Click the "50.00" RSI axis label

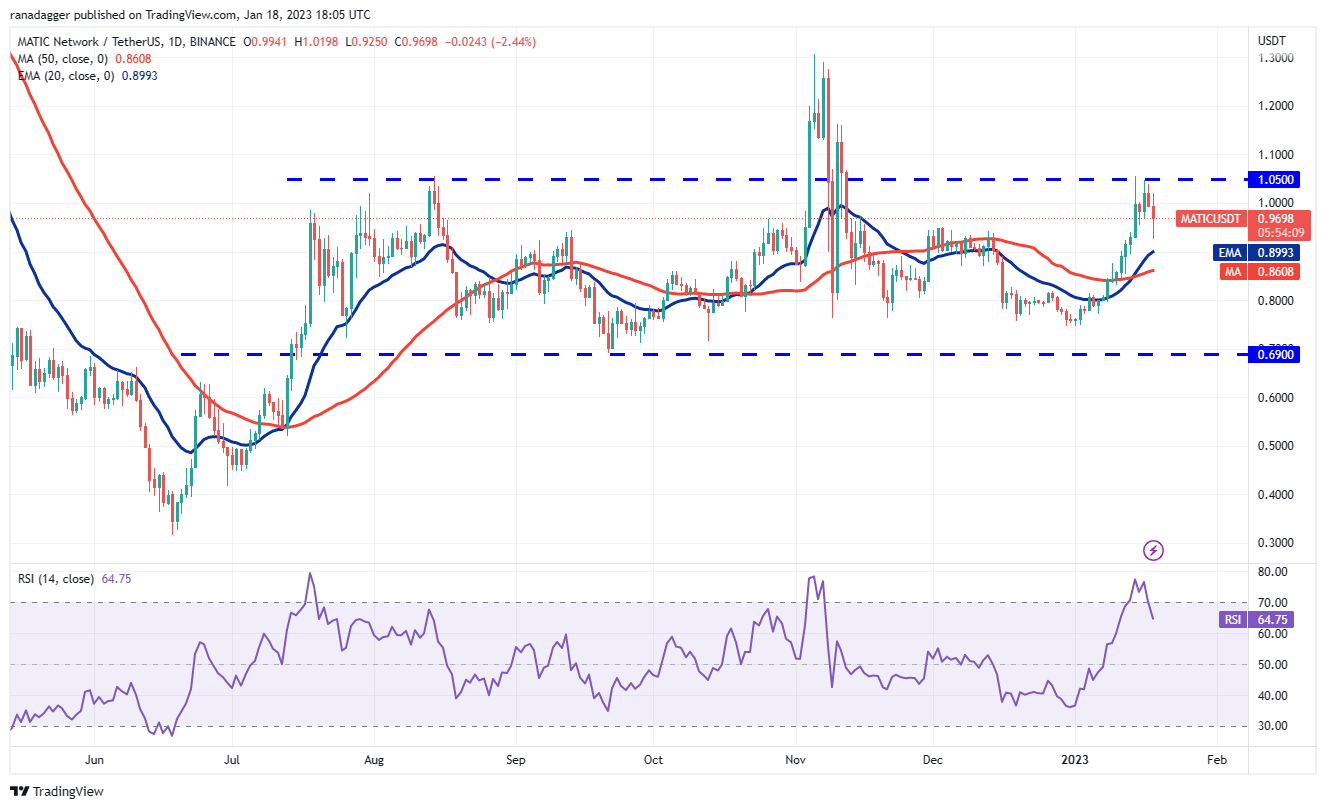tap(1273, 665)
